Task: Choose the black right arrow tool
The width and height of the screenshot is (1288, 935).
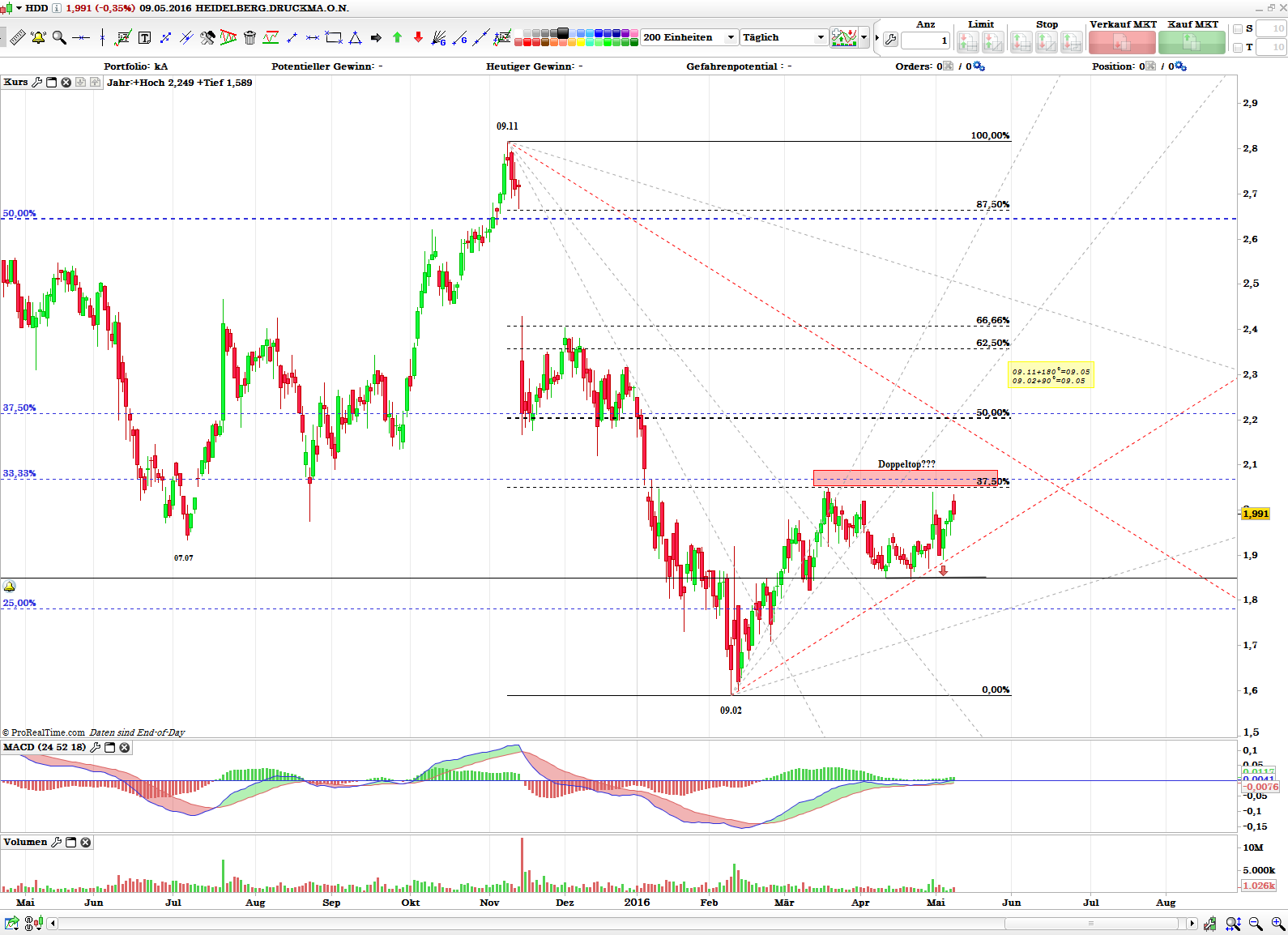Action: tap(376, 37)
